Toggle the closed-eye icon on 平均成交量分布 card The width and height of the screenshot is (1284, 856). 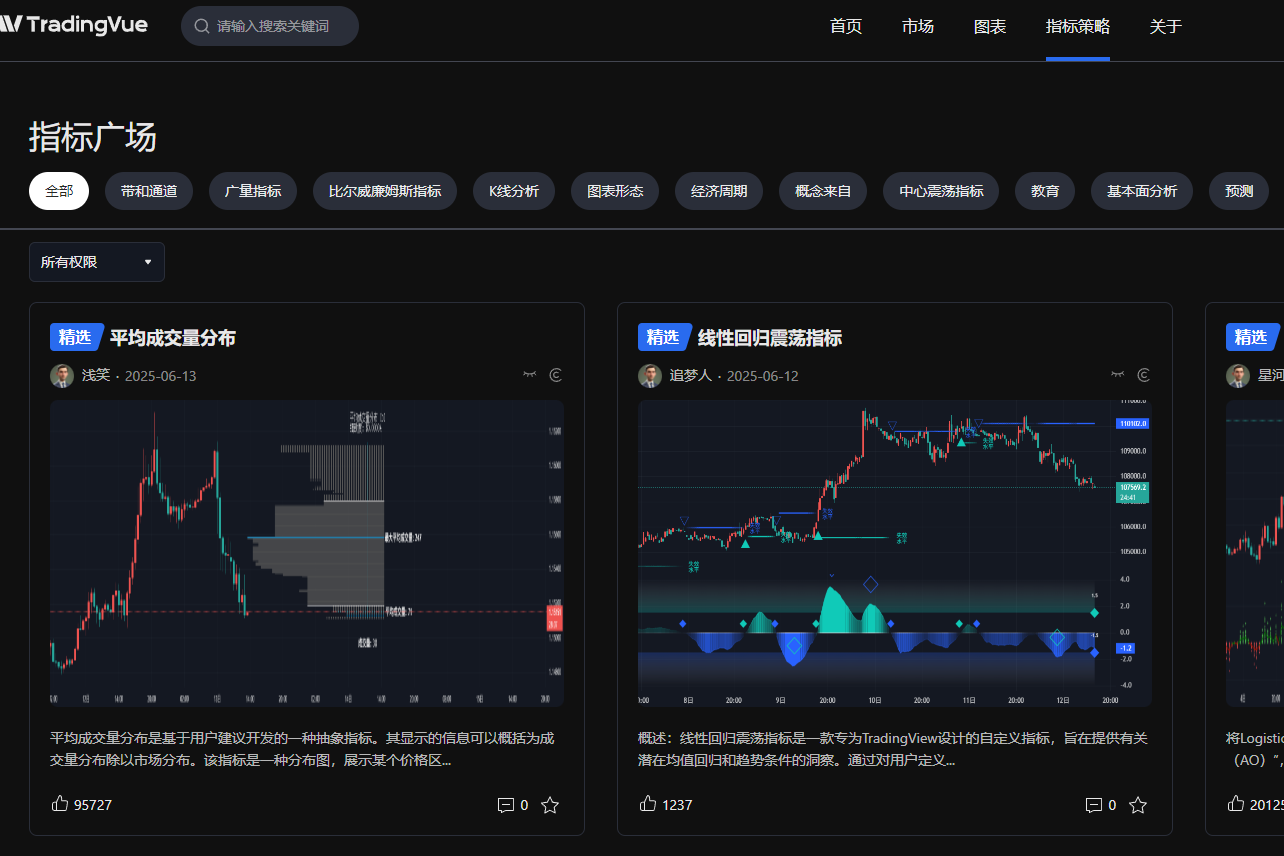(530, 375)
